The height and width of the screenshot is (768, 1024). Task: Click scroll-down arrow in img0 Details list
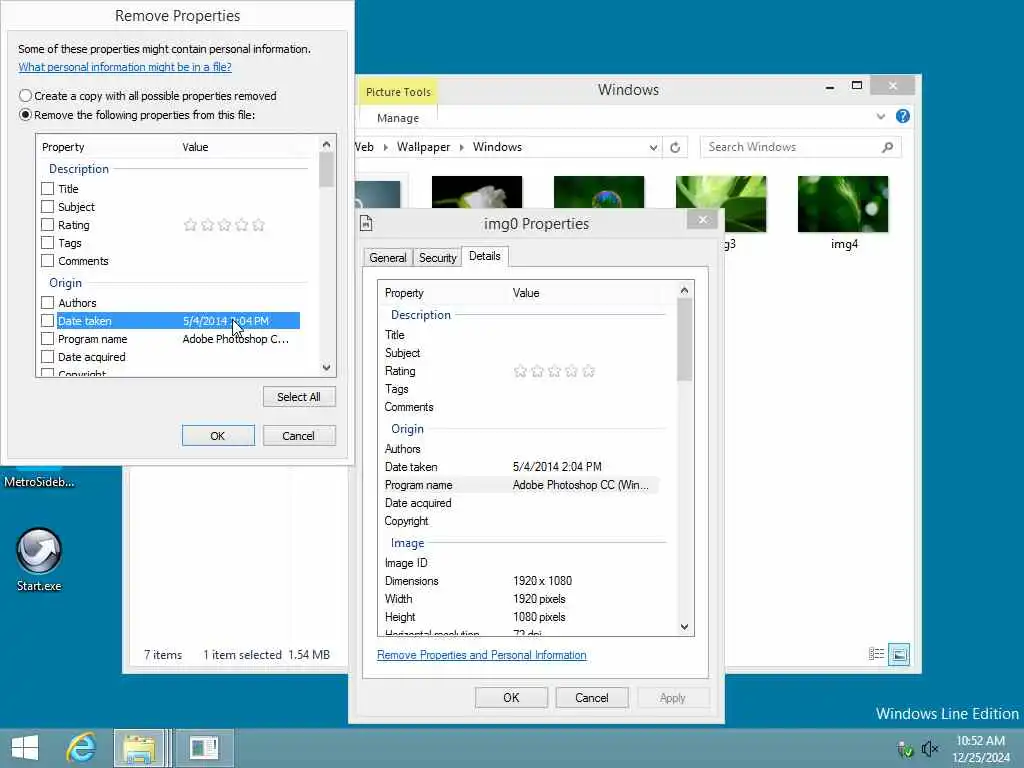point(684,627)
